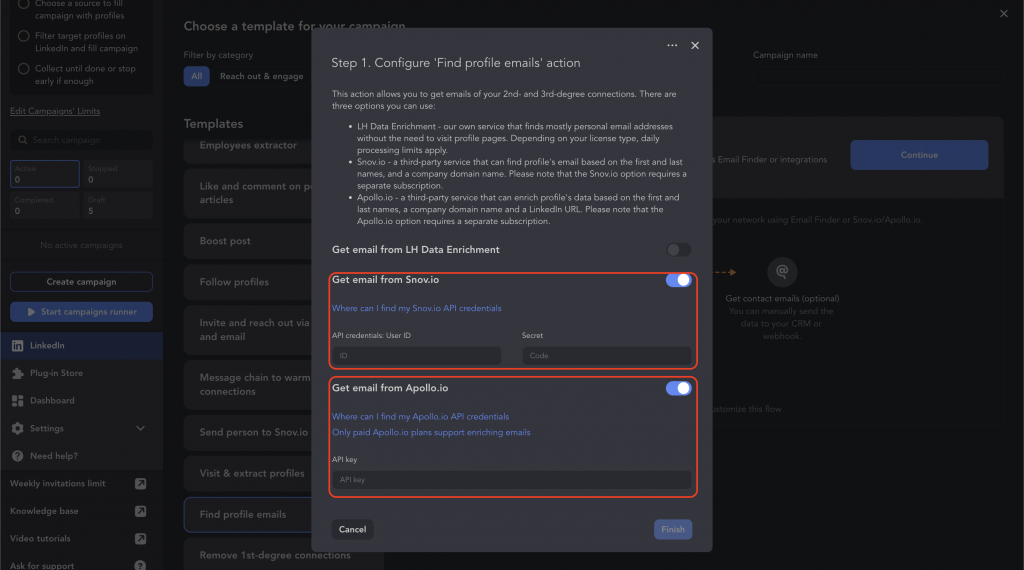1024x570 pixels.
Task: Focus the Apollo.io API key field
Action: [511, 480]
